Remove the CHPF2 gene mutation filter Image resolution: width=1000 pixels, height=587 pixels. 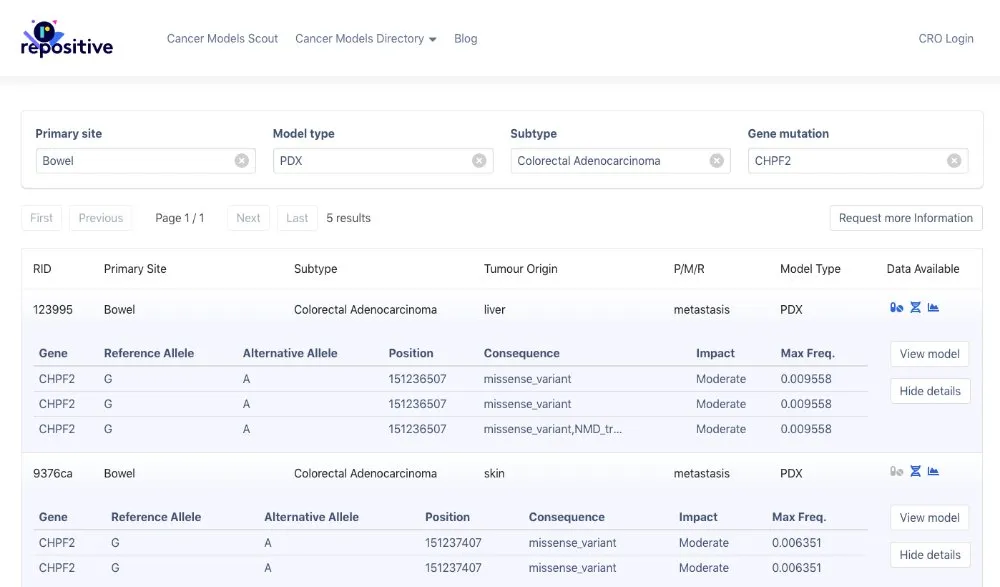(953, 160)
